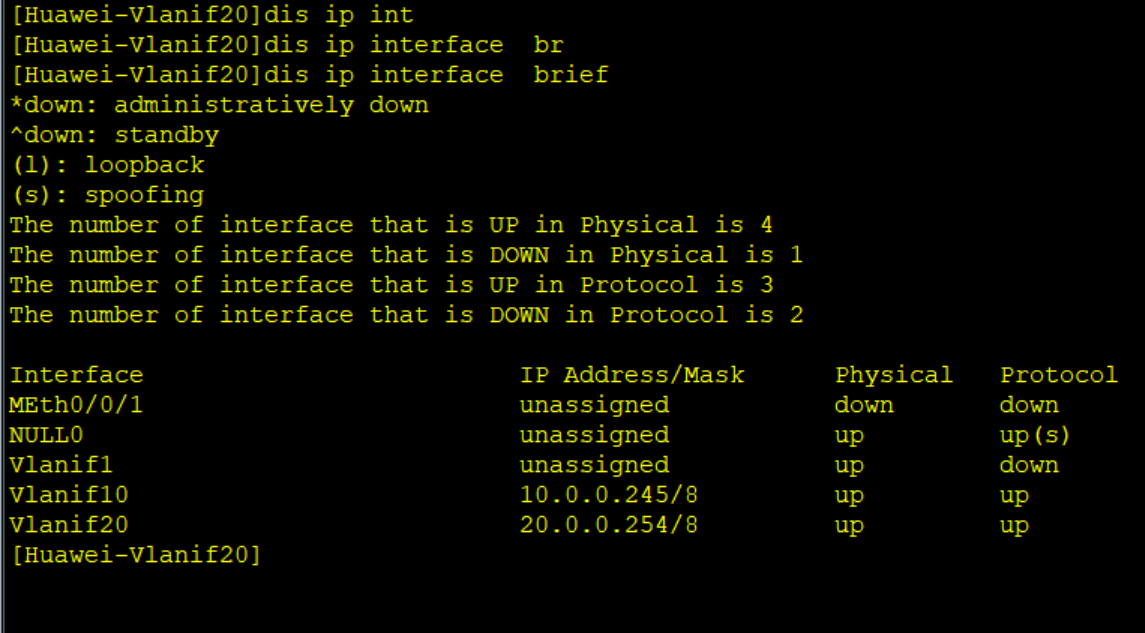Click the Protocol column header
The image size is (1145, 633).
click(1058, 375)
